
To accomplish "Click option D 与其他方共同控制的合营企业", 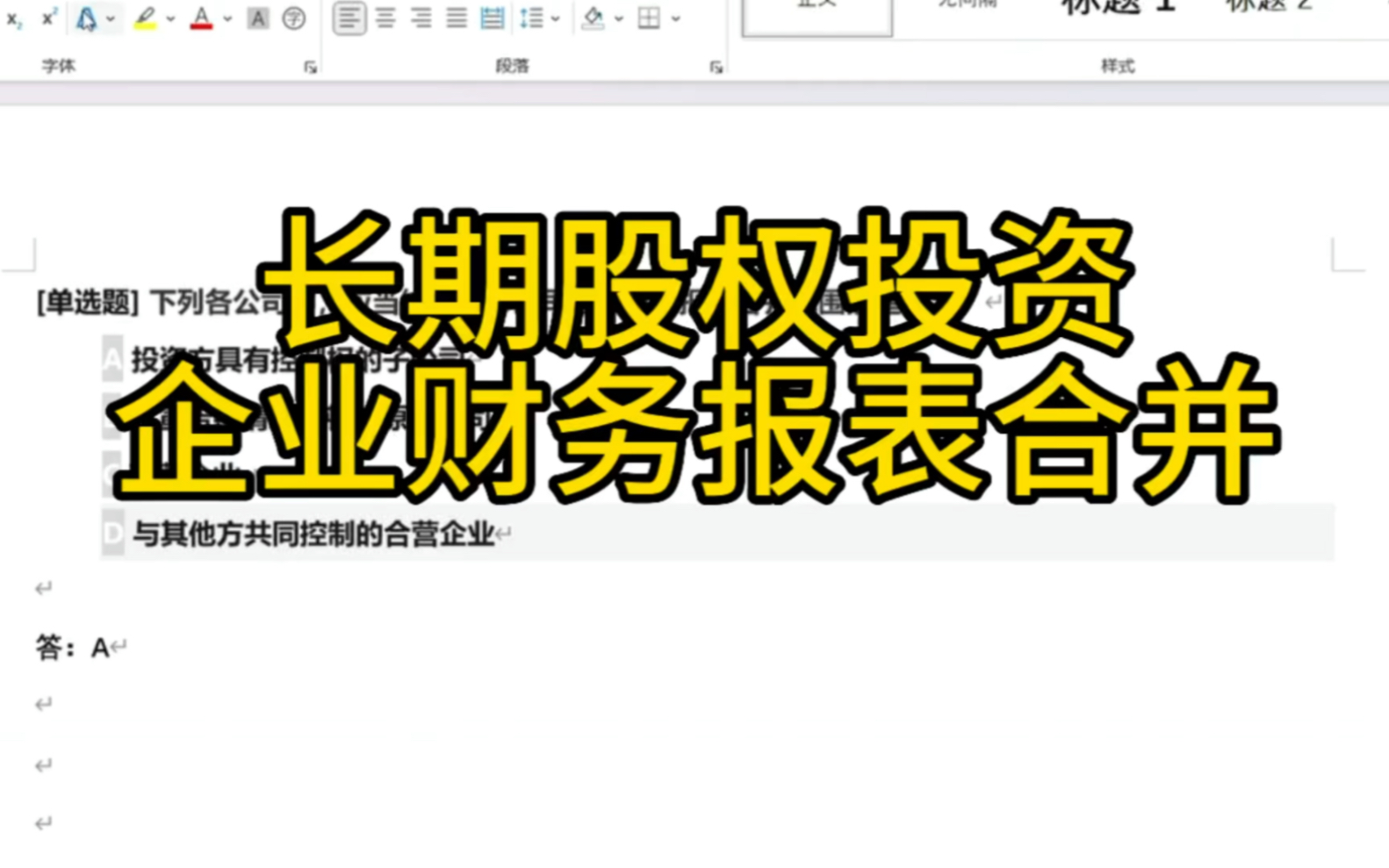I will pyautogui.click(x=313, y=534).
